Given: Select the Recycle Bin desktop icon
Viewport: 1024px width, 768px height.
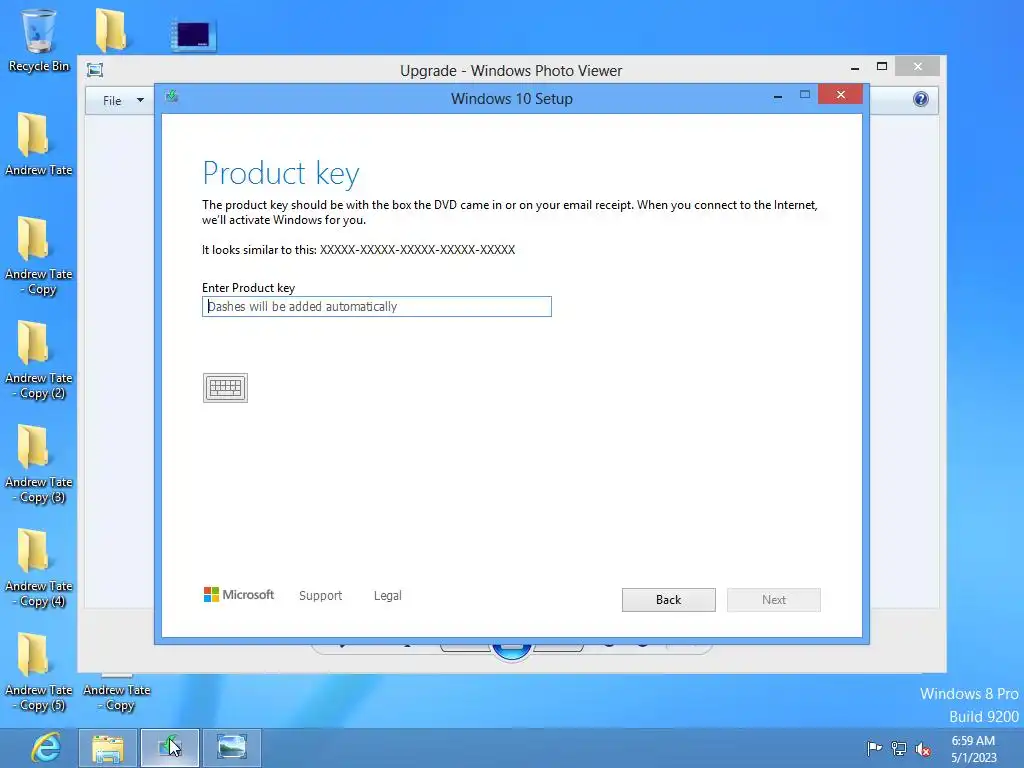Looking at the screenshot, I should 39,40.
